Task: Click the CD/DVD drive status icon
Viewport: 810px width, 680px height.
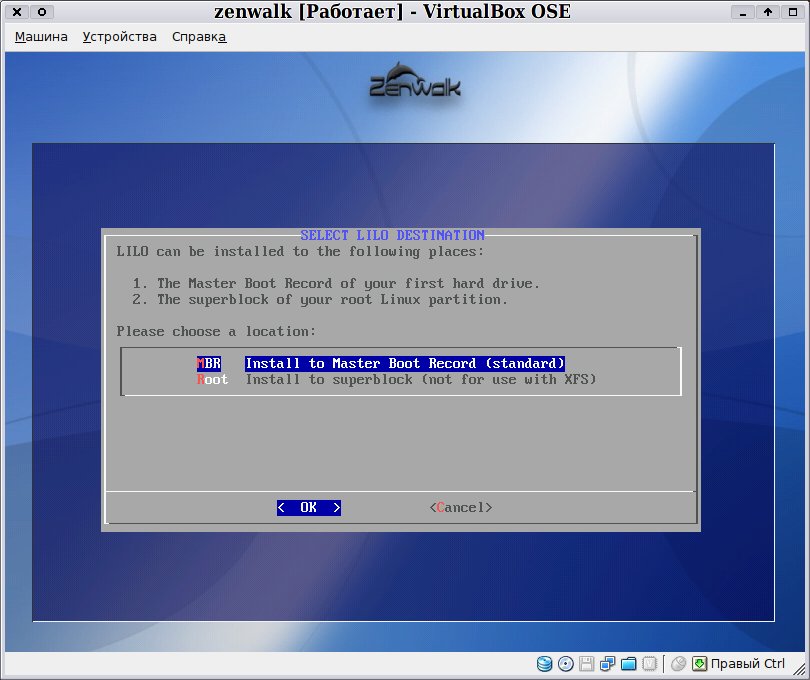Action: click(x=566, y=663)
